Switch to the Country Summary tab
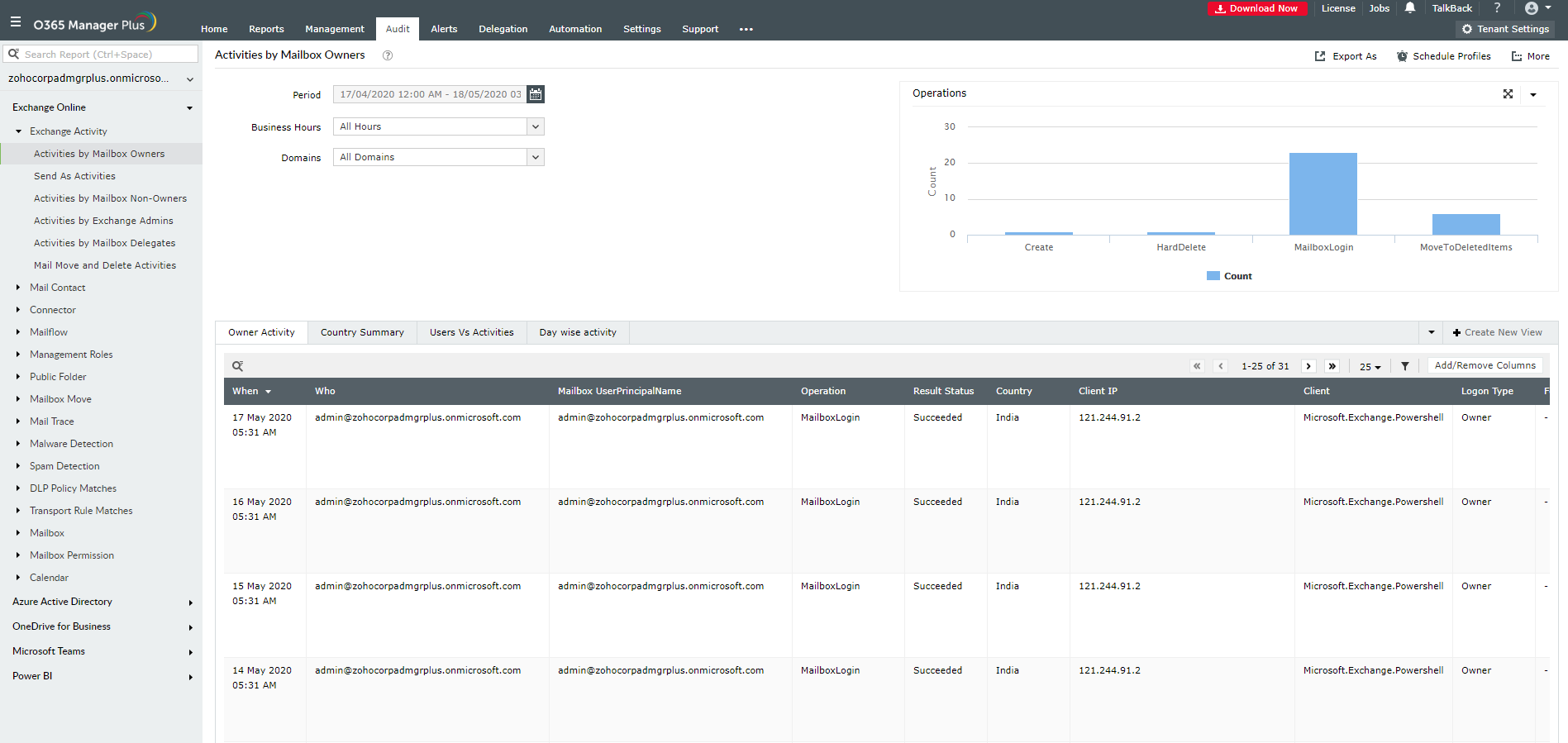This screenshot has width=1568, height=743. tap(362, 332)
